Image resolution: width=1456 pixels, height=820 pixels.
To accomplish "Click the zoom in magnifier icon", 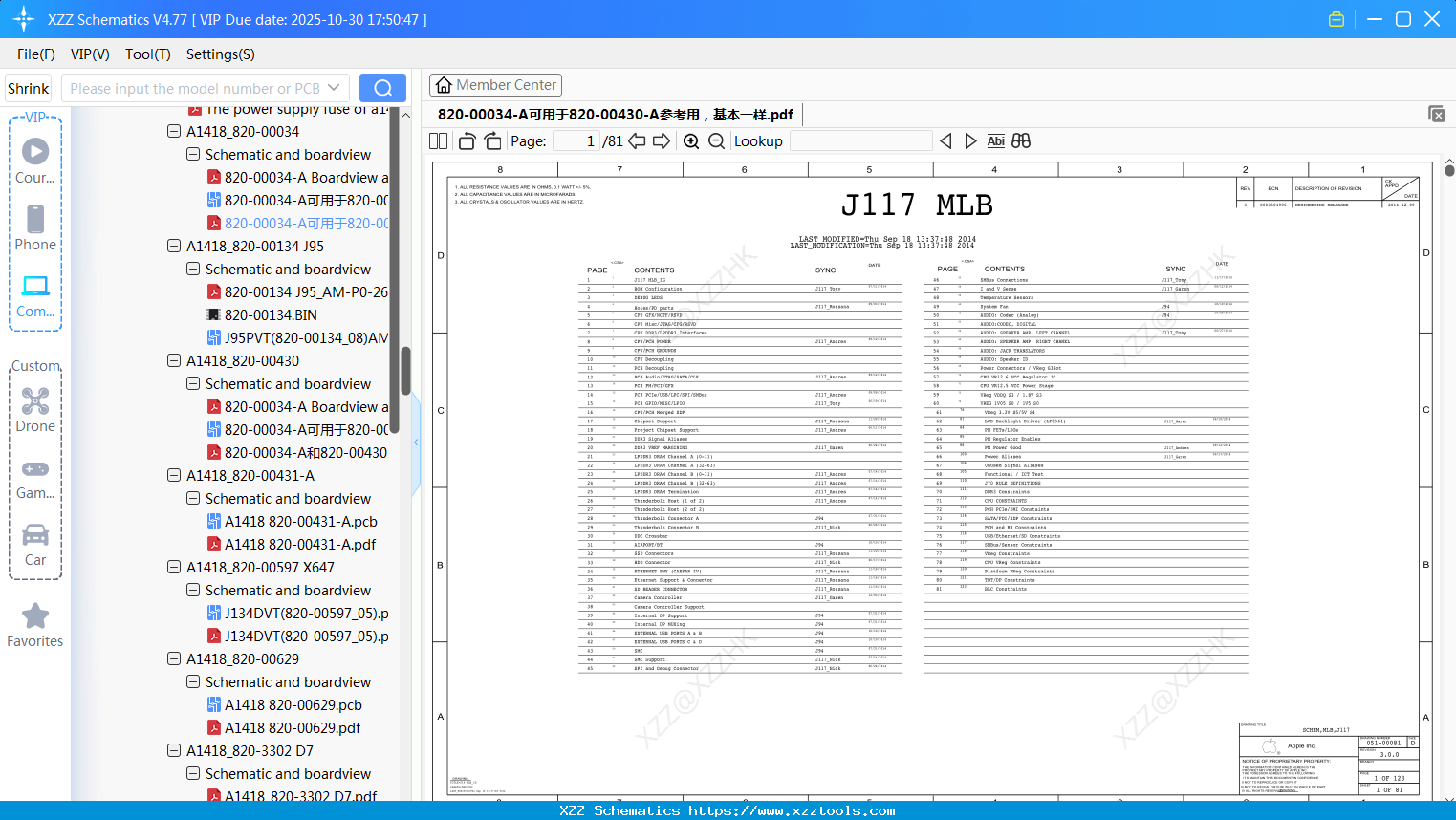I will coord(691,141).
